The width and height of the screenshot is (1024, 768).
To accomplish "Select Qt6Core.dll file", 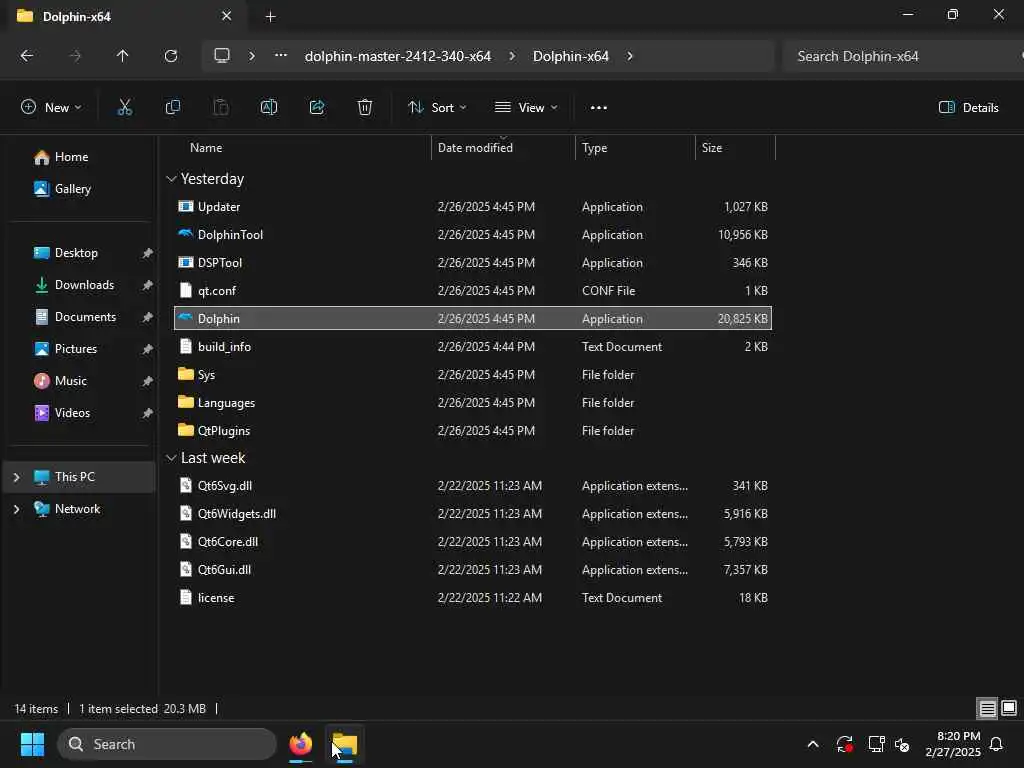I will click(472, 542).
